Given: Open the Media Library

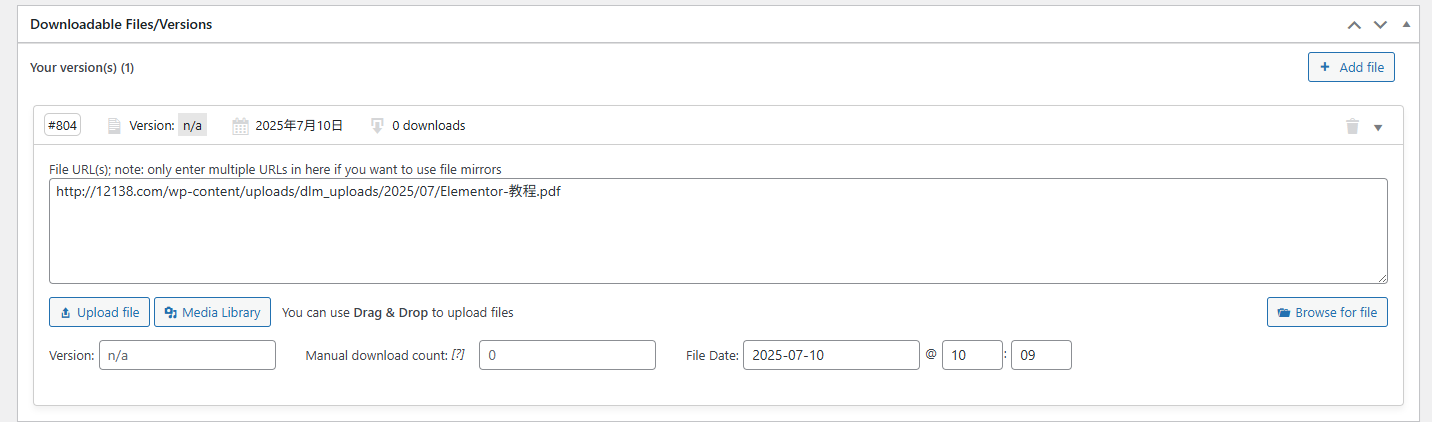Looking at the screenshot, I should click(212, 312).
